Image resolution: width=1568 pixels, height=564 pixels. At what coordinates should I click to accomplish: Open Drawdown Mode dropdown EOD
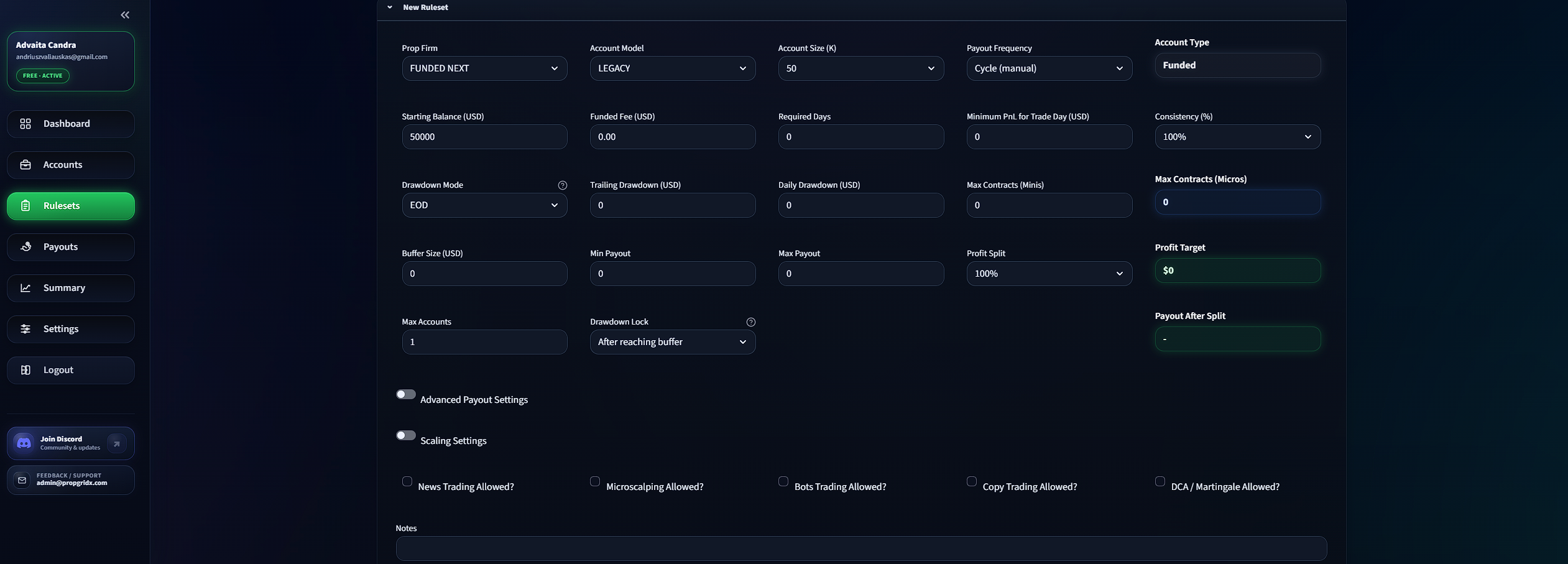tap(484, 205)
